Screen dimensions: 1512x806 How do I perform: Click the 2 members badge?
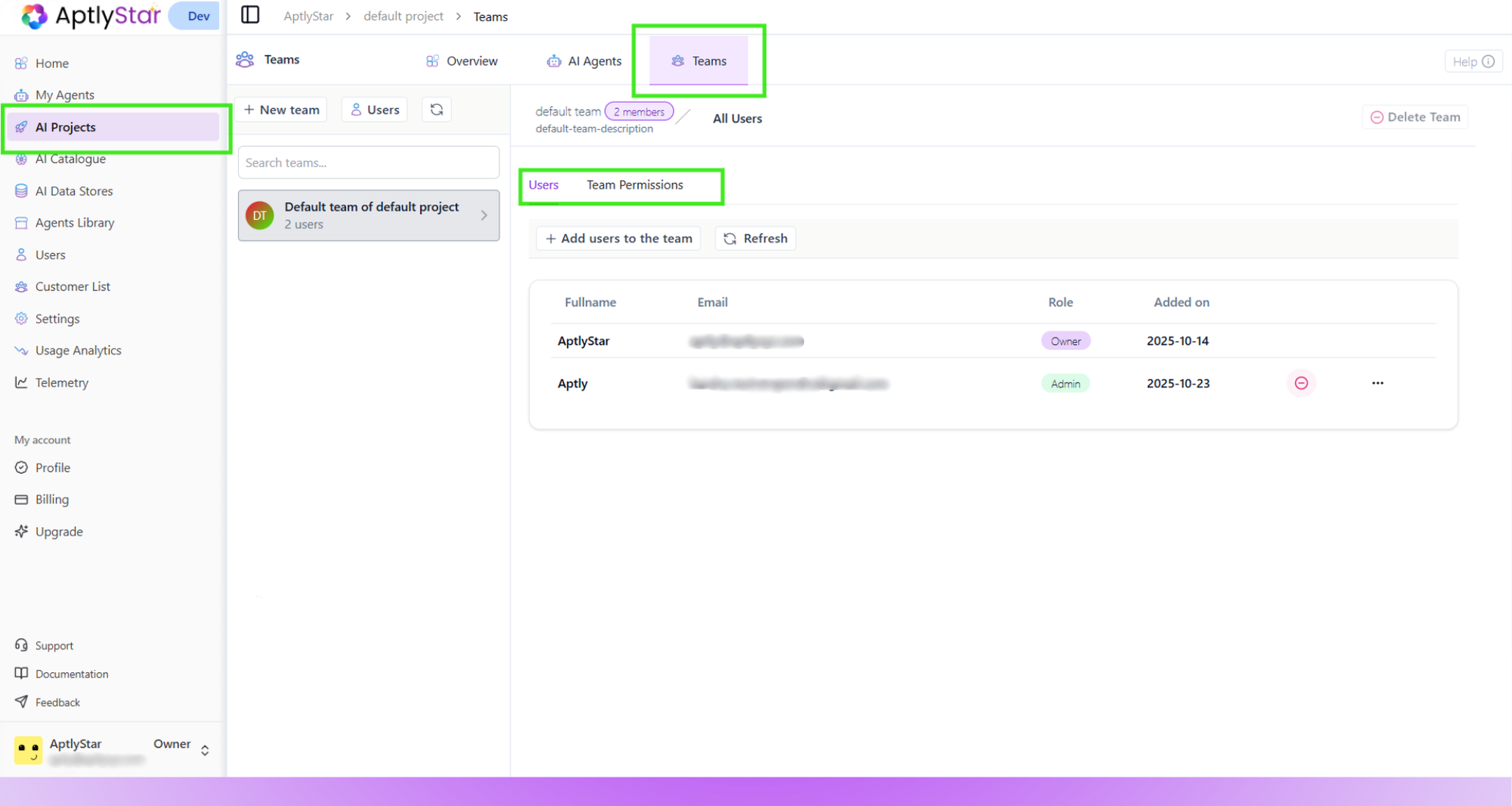pos(639,112)
